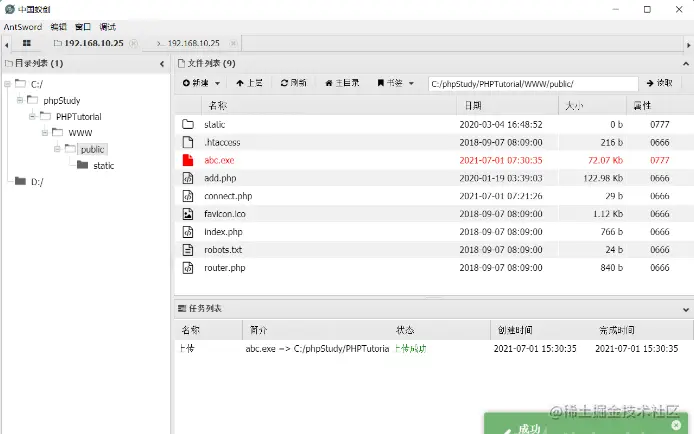Click the tab bar left scroll arrow
694x434 pixels.
point(6,45)
